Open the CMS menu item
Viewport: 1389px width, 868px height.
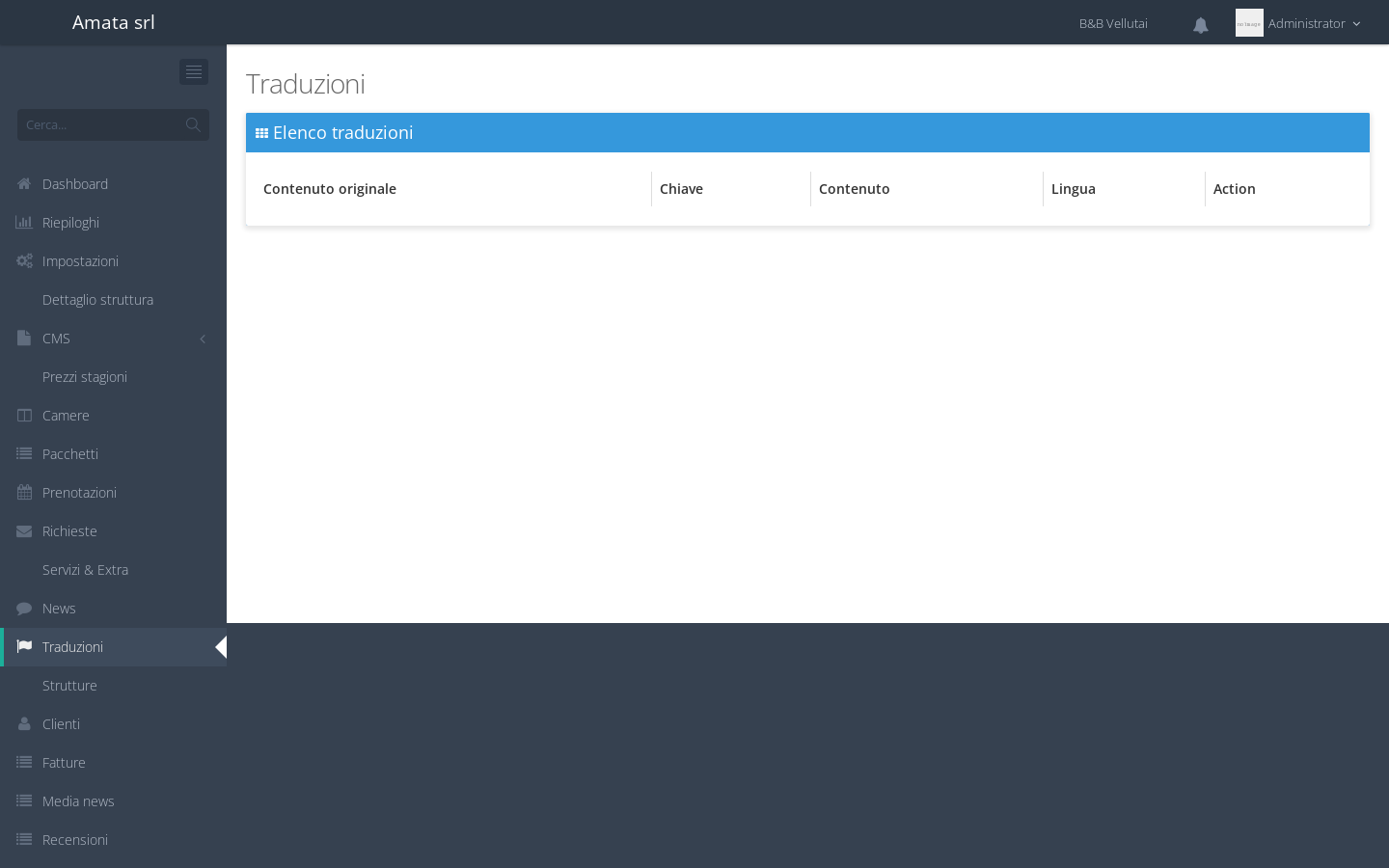tap(113, 339)
